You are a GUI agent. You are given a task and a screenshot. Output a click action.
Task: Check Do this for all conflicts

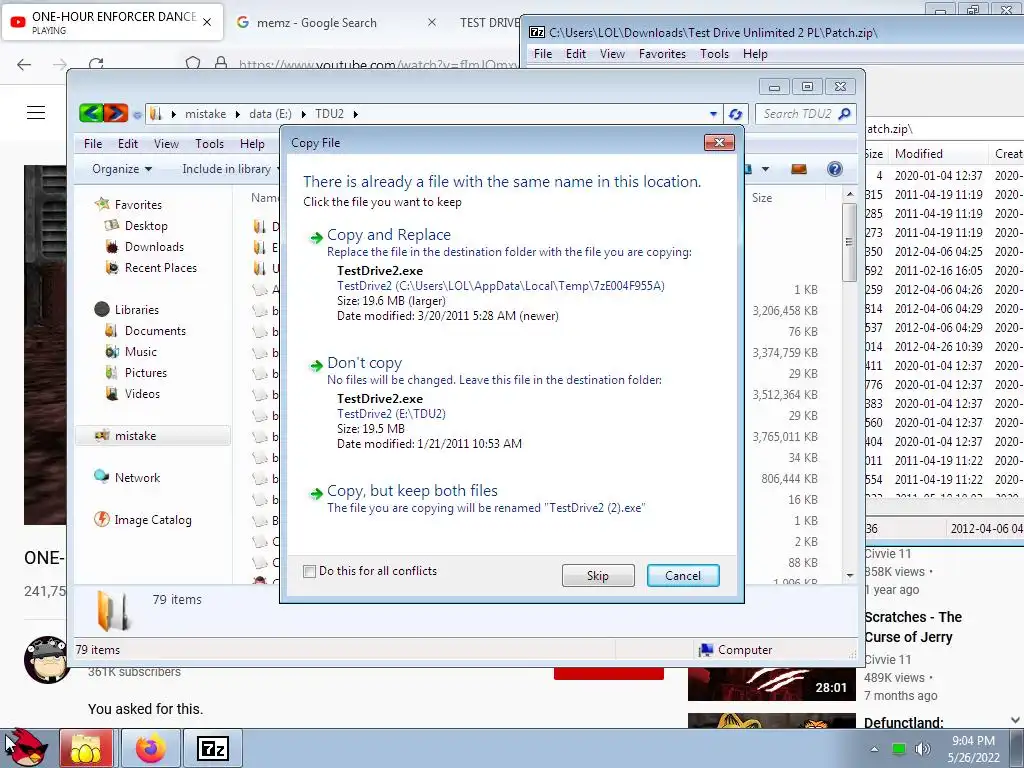310,571
